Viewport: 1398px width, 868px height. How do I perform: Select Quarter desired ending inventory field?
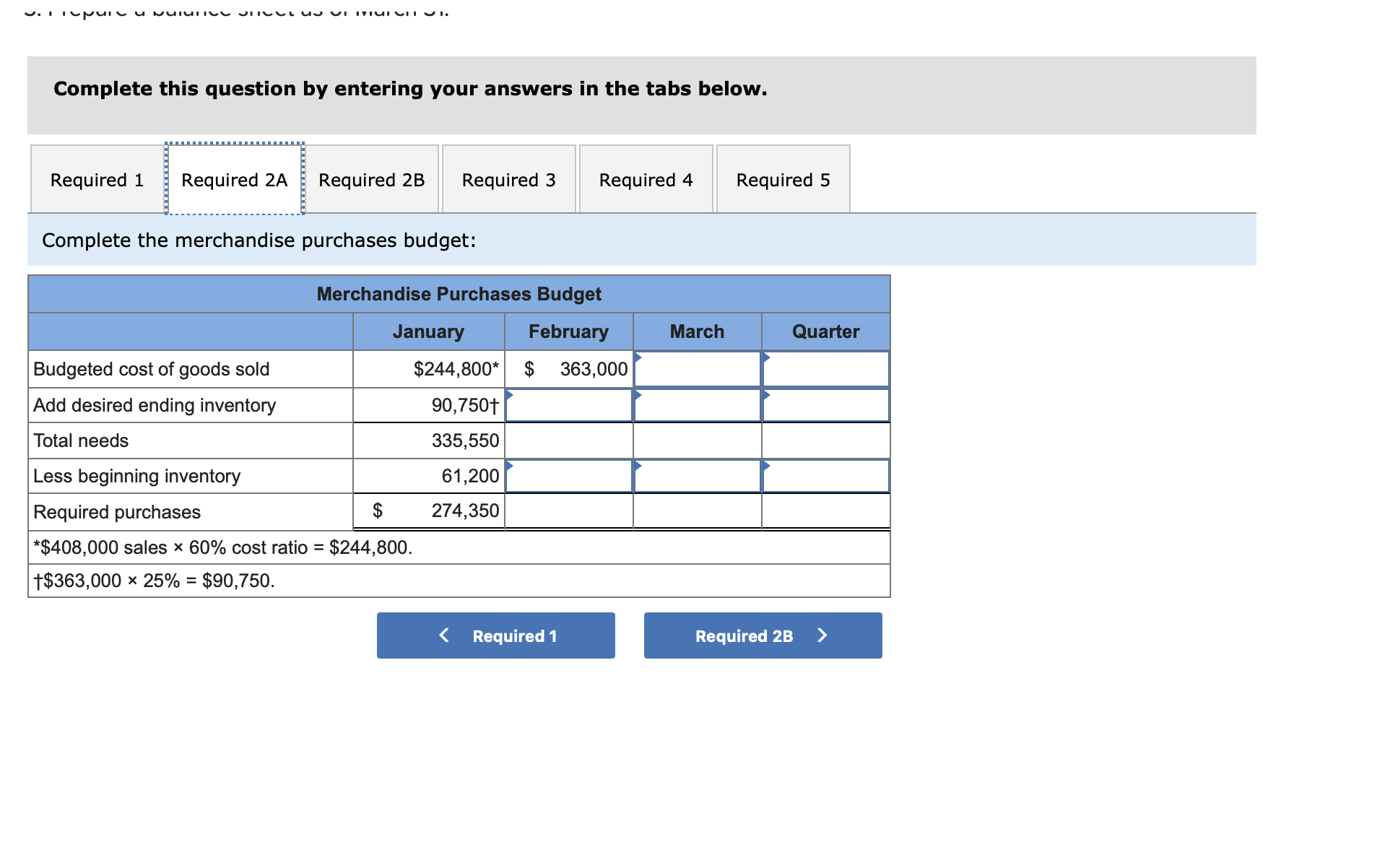pos(826,405)
